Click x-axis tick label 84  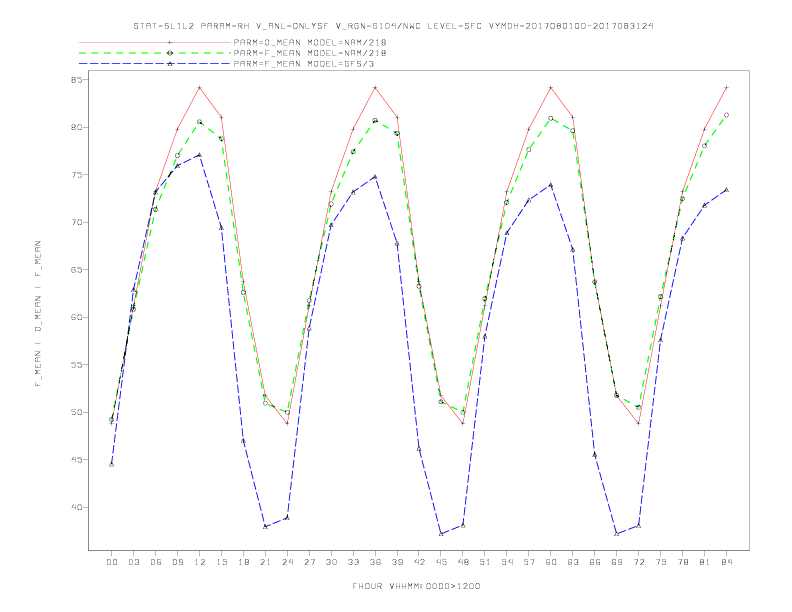[x=726, y=562]
